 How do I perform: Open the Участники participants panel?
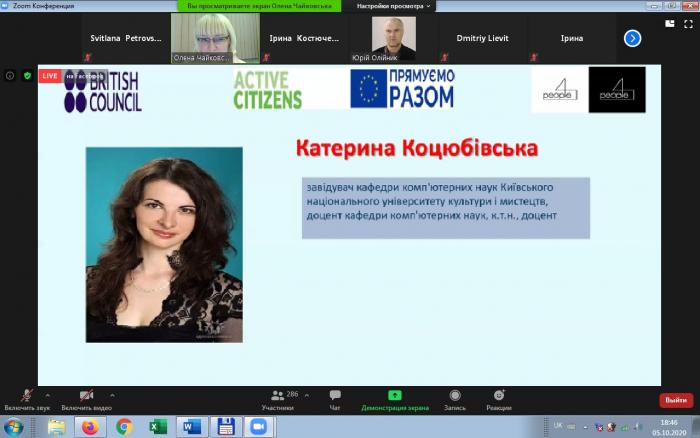(x=278, y=400)
